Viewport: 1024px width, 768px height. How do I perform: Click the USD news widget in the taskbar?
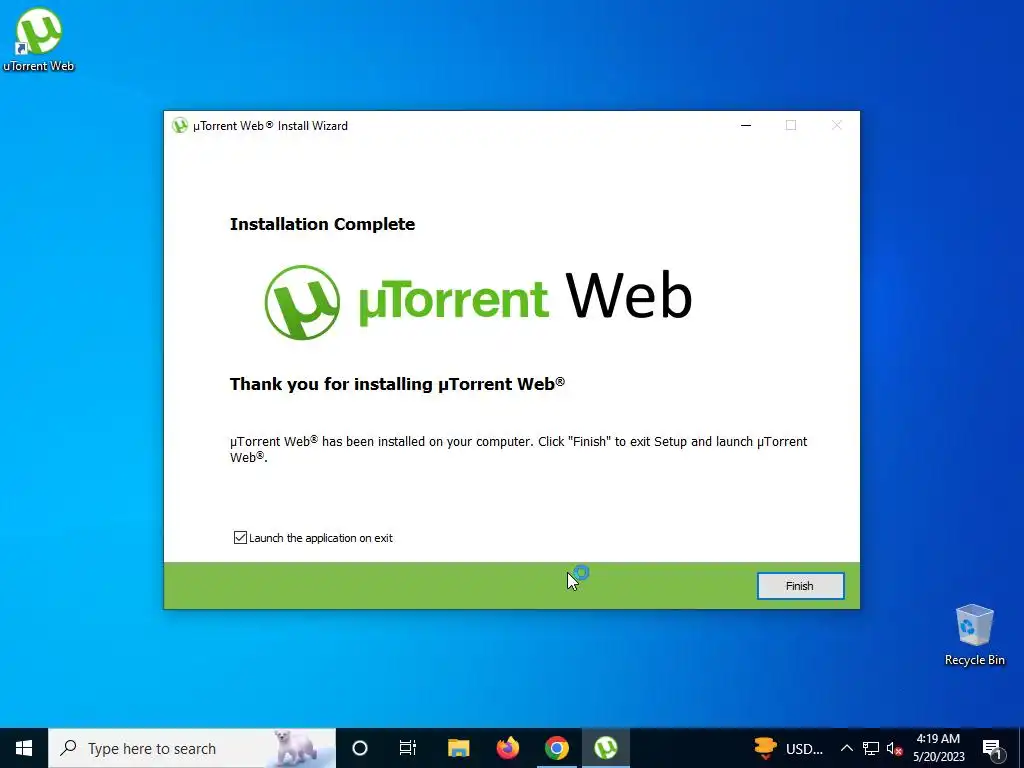(788, 748)
